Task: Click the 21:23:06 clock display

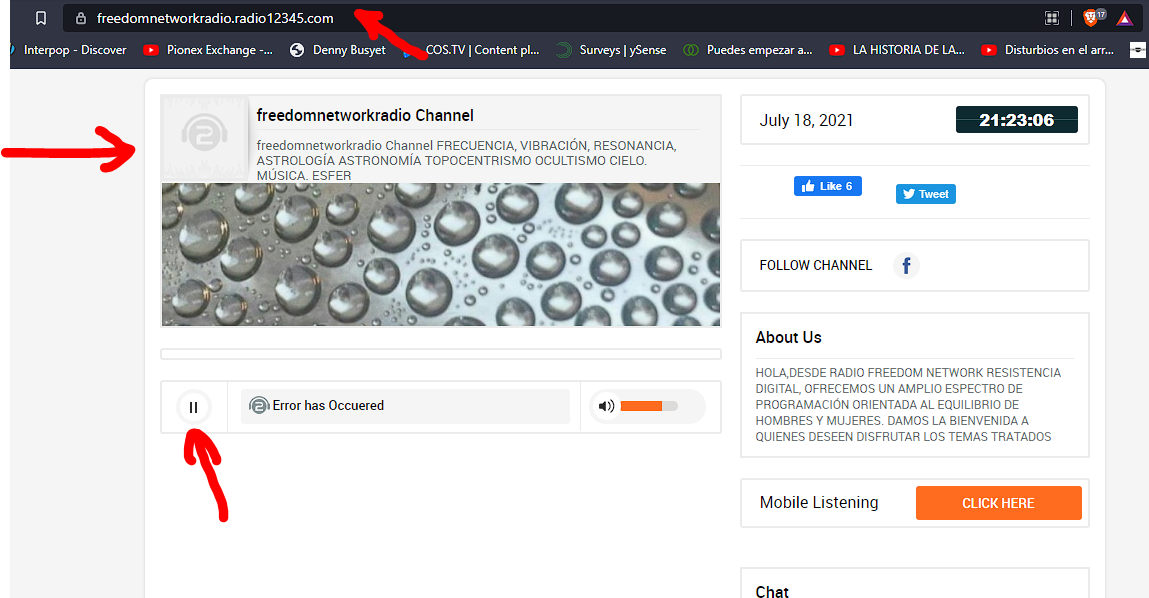Action: coord(1016,119)
